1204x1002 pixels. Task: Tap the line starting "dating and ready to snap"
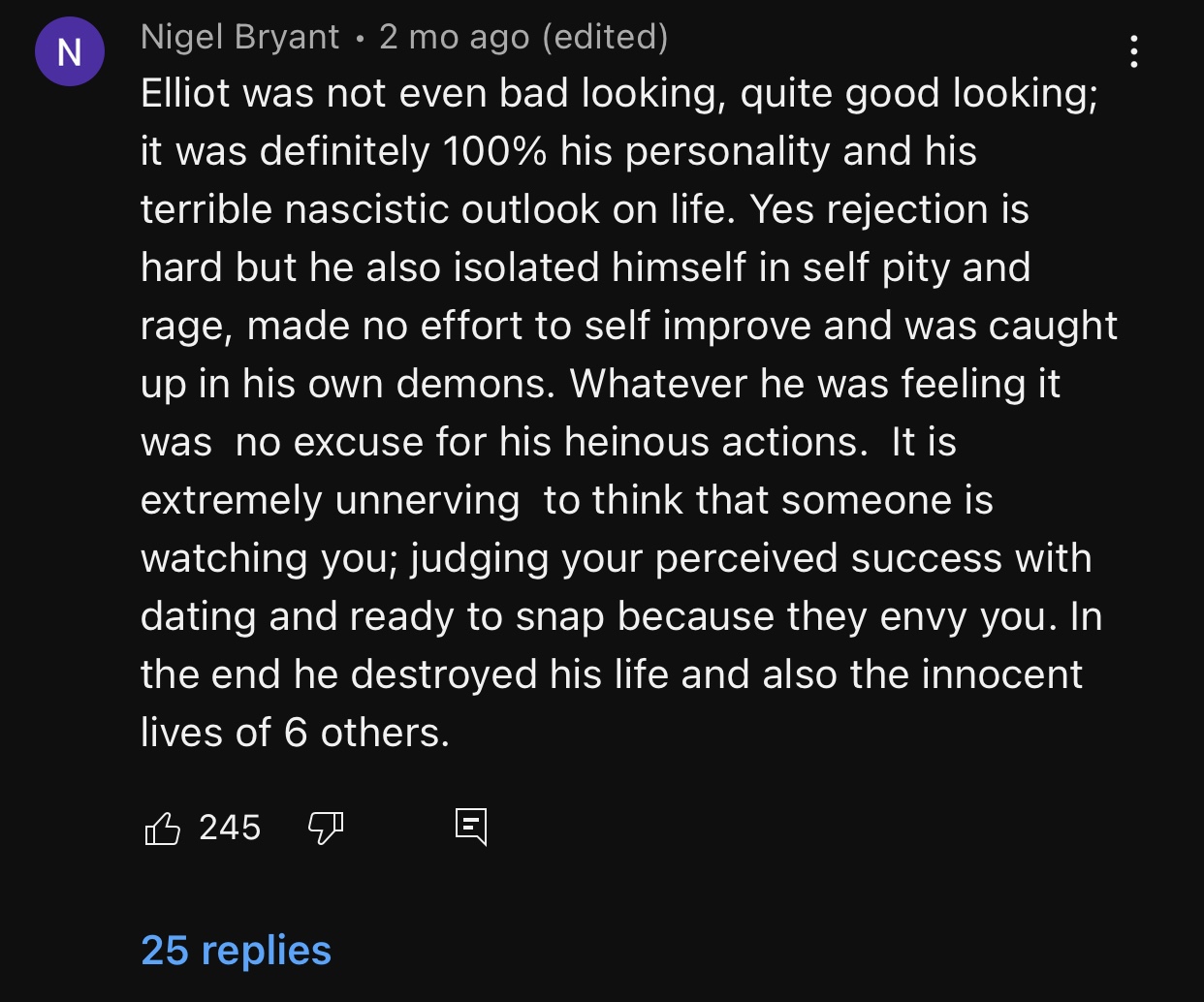pos(621,617)
